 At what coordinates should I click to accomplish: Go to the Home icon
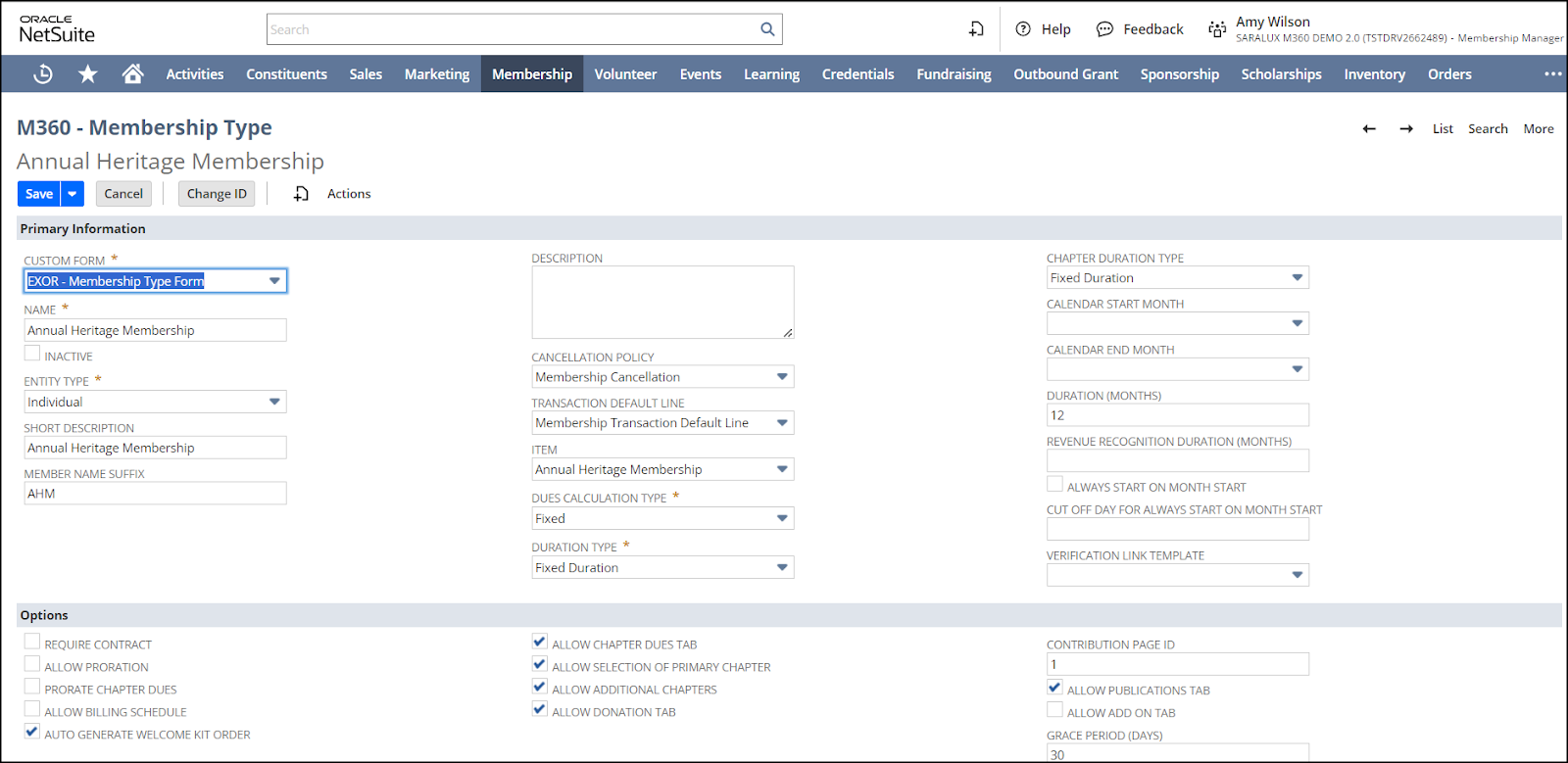coord(133,74)
